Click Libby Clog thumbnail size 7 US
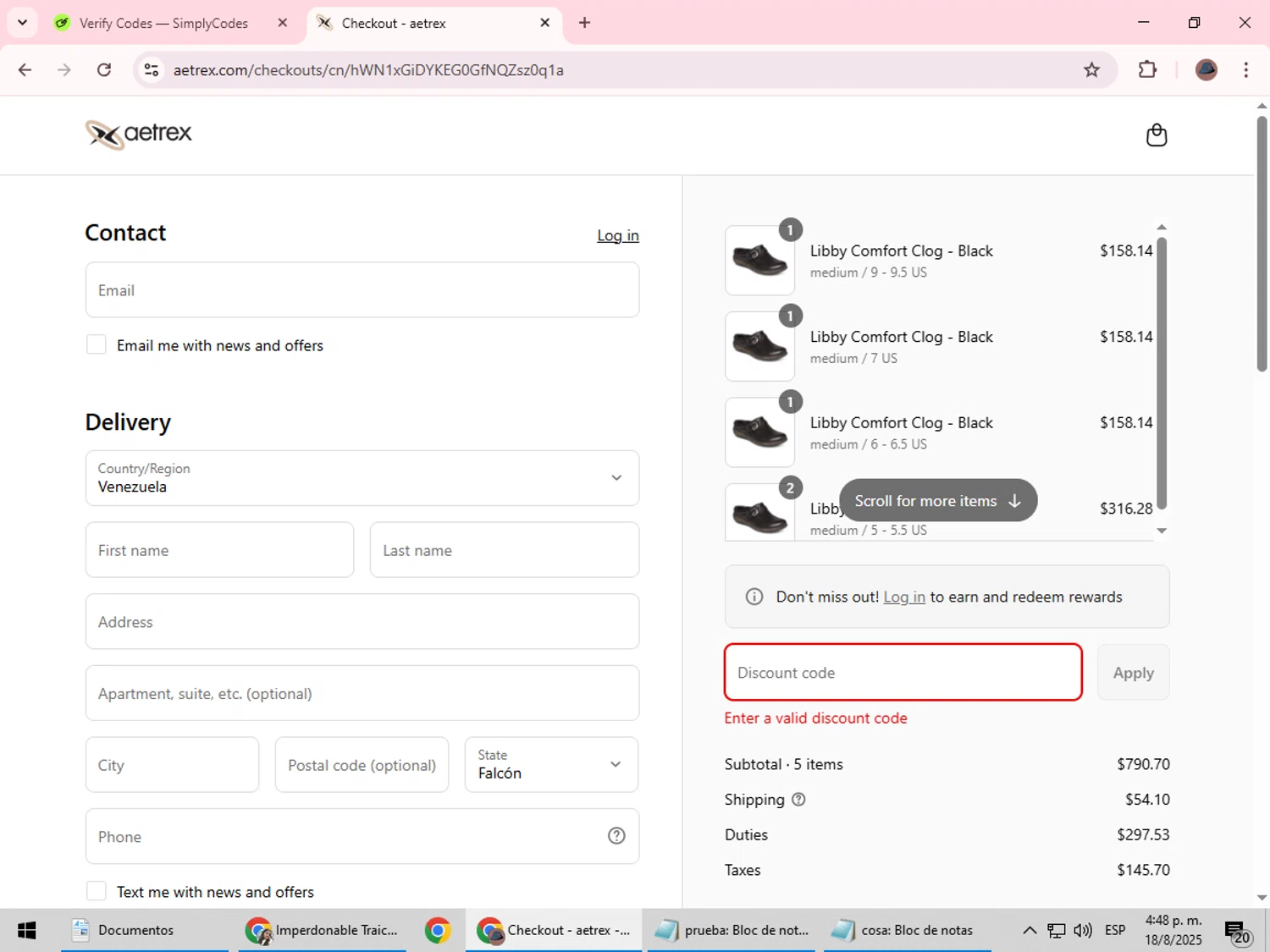 point(759,346)
